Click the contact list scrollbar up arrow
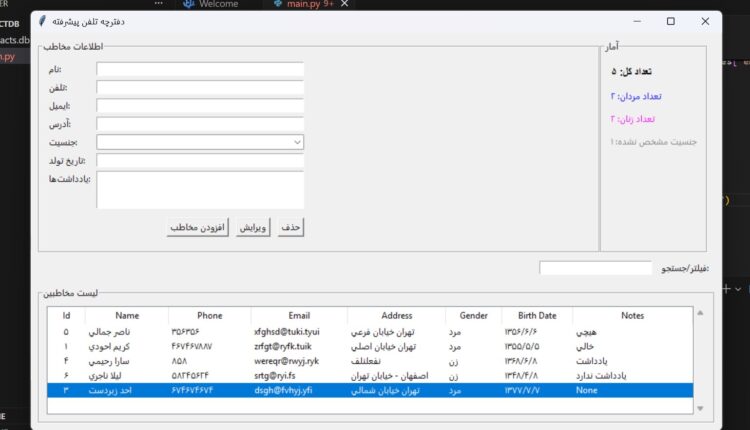The width and height of the screenshot is (750, 430). (x=700, y=313)
